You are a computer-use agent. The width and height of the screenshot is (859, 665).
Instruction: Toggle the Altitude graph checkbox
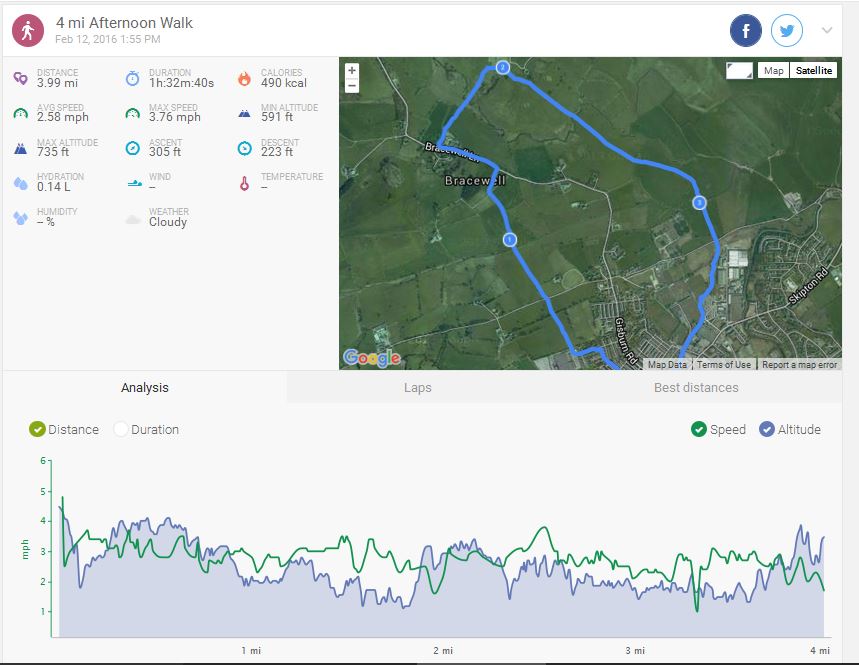pos(767,429)
